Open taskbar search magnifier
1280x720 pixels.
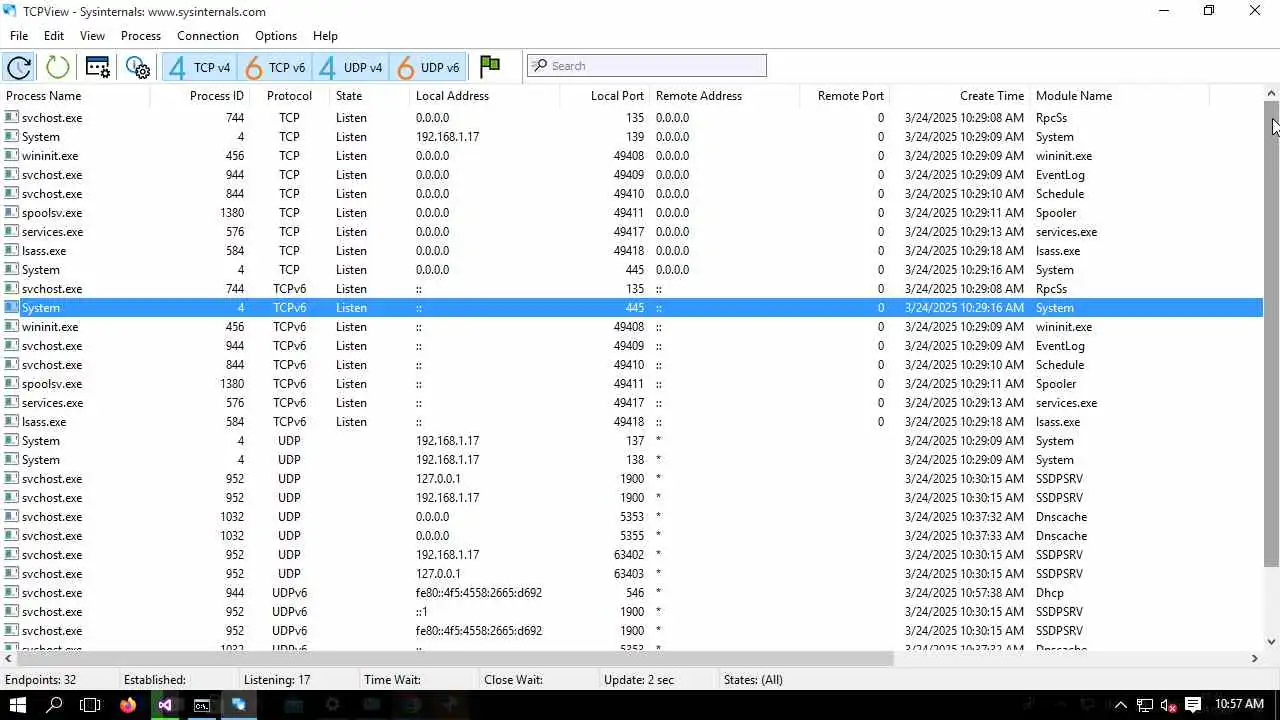pos(54,705)
